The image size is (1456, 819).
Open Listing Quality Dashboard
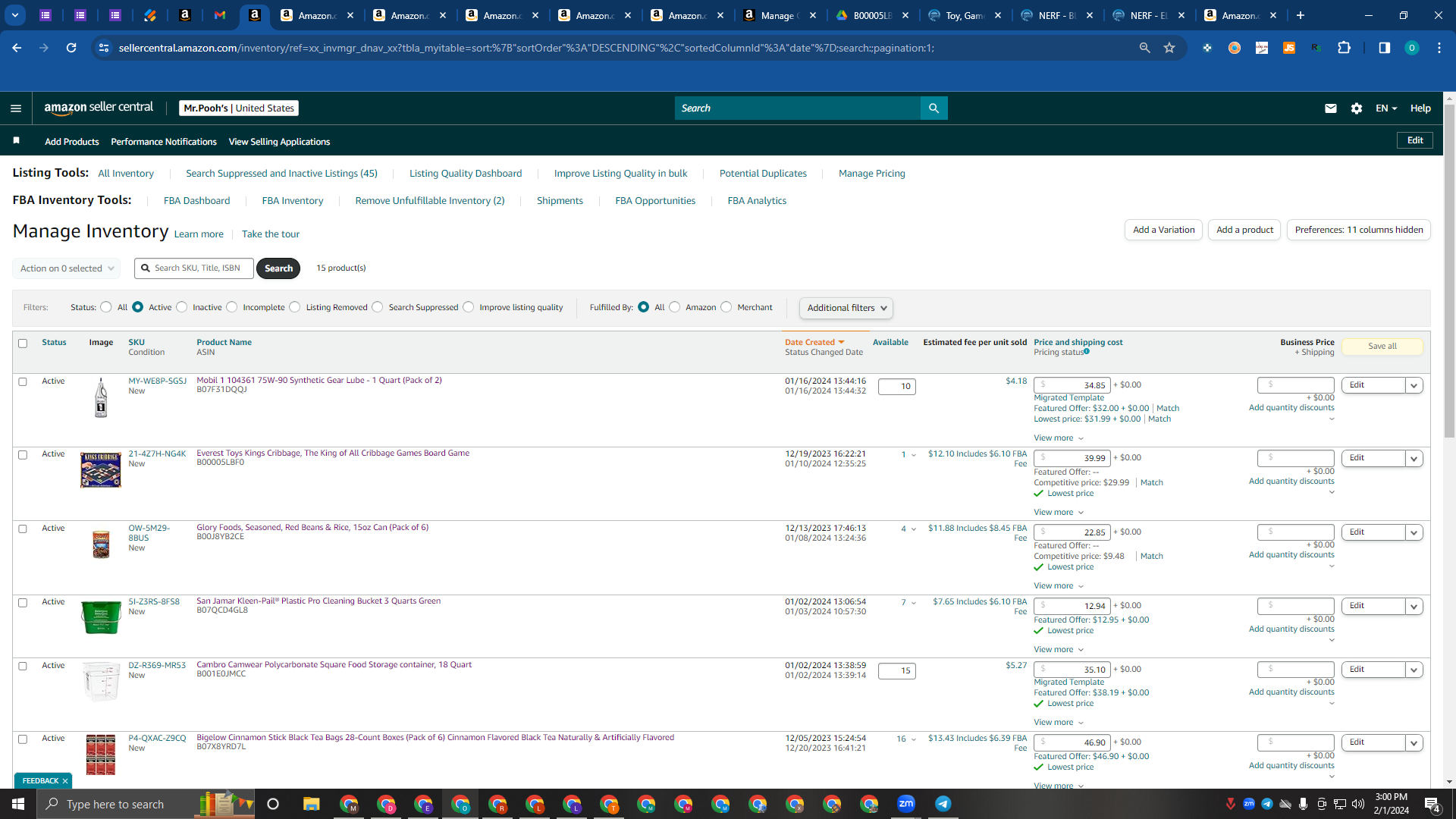[x=466, y=173]
